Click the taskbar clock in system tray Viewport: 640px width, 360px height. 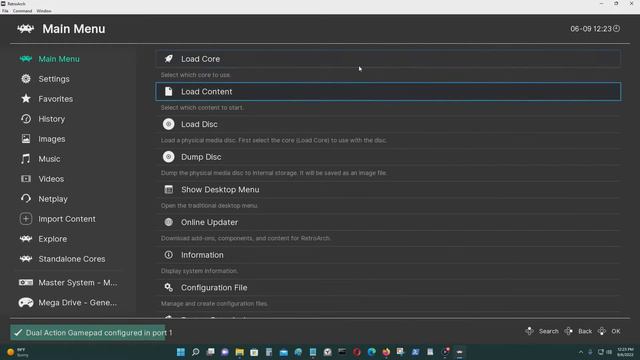click(625, 352)
